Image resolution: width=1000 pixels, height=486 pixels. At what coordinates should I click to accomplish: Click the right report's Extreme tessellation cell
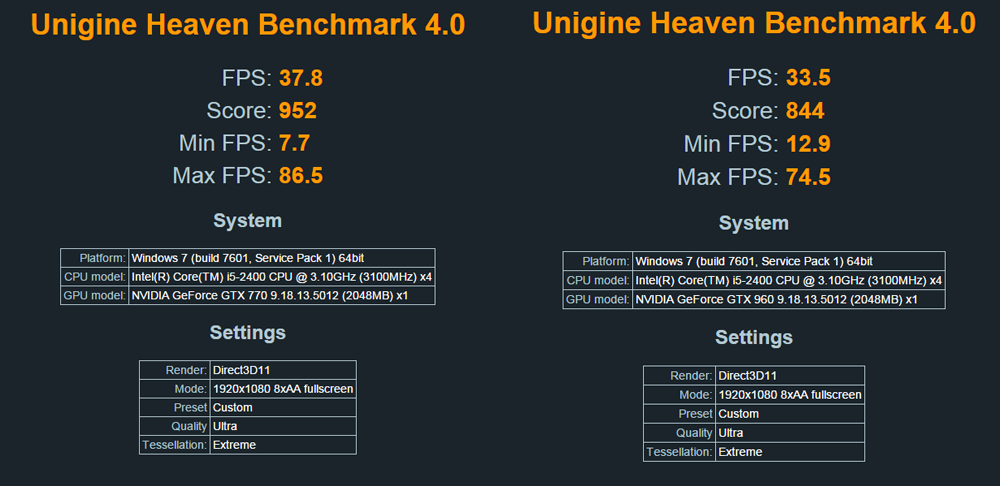click(x=790, y=452)
